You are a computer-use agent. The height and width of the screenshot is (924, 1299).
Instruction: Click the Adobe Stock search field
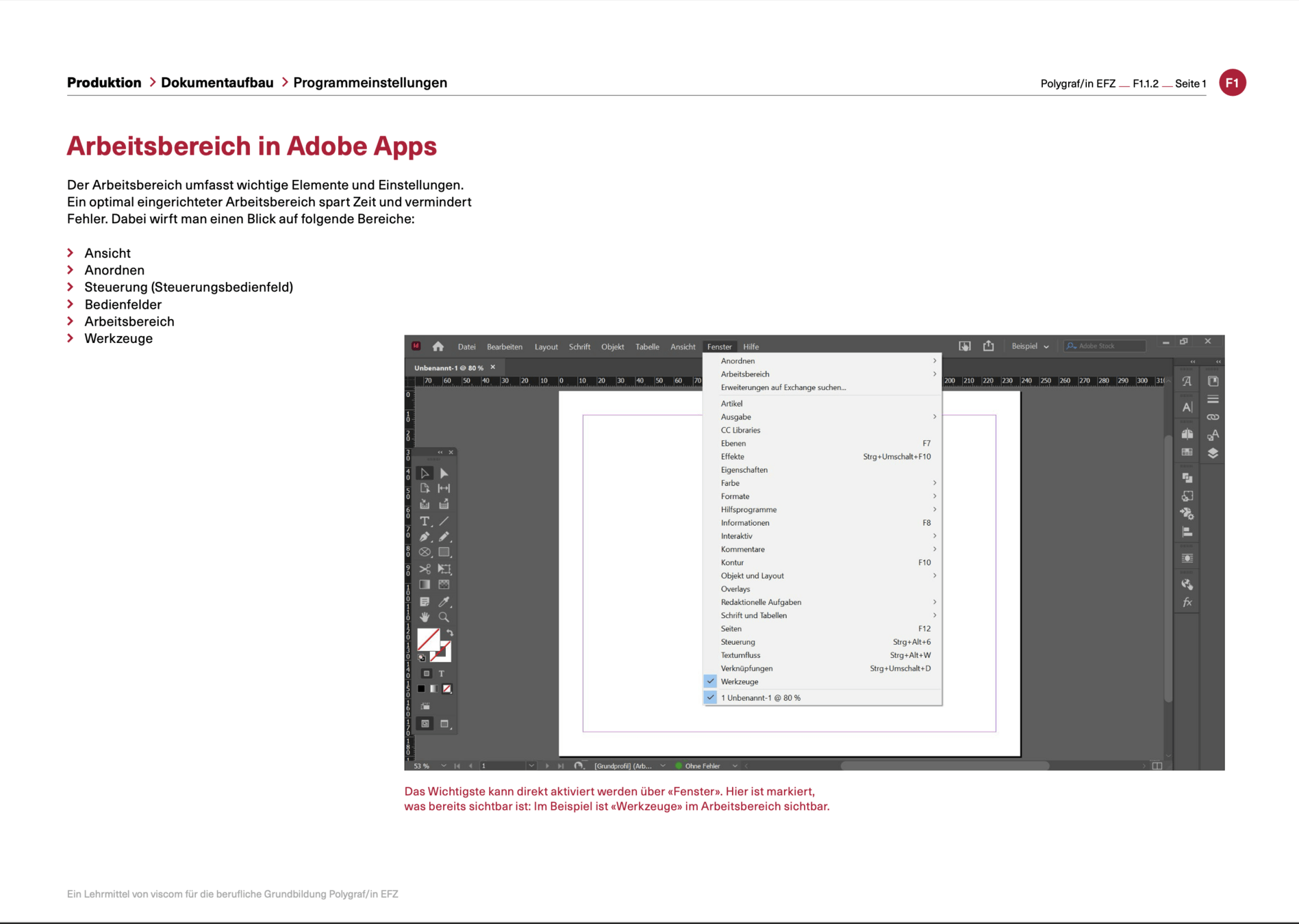point(1105,346)
